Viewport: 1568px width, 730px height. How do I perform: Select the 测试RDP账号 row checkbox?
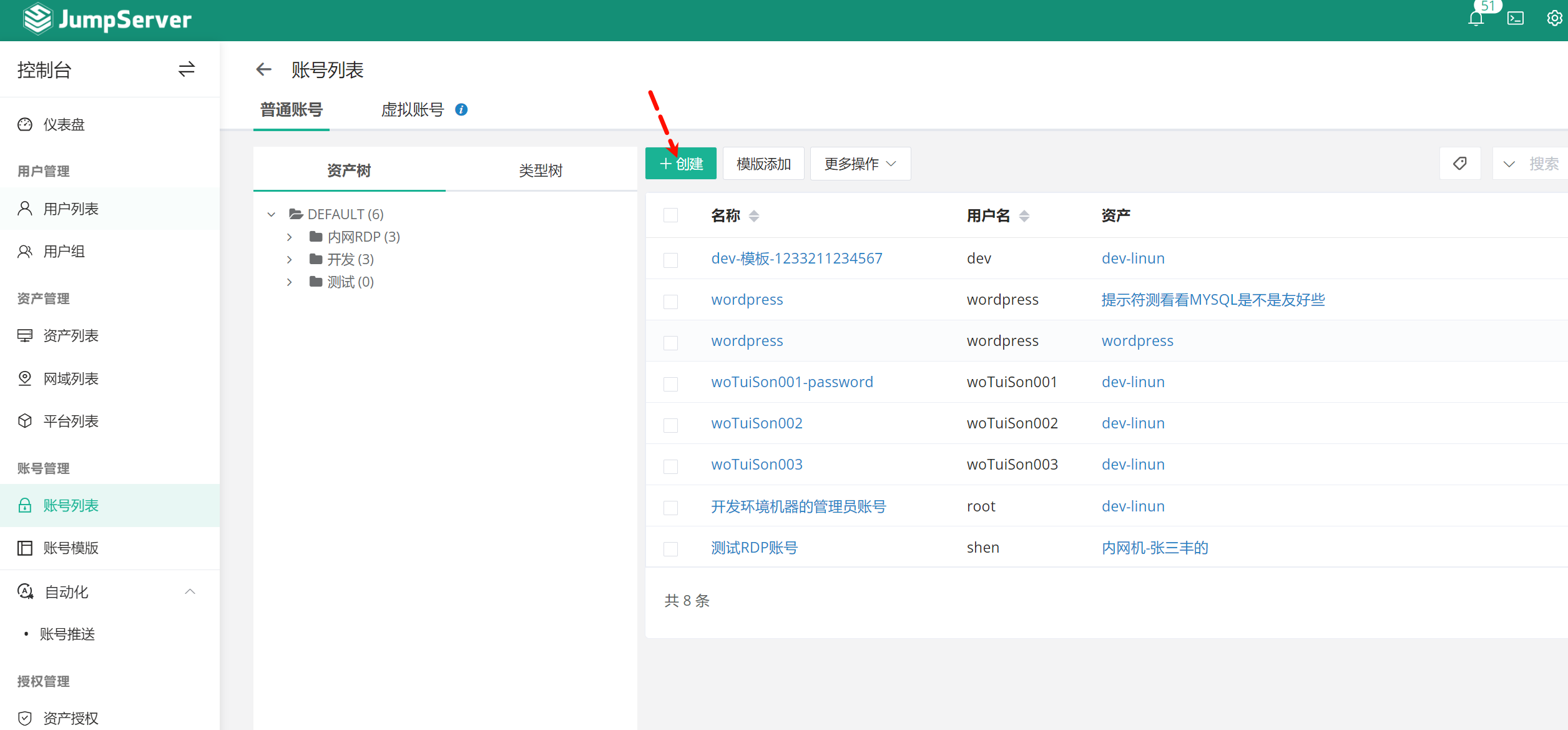tap(671, 548)
